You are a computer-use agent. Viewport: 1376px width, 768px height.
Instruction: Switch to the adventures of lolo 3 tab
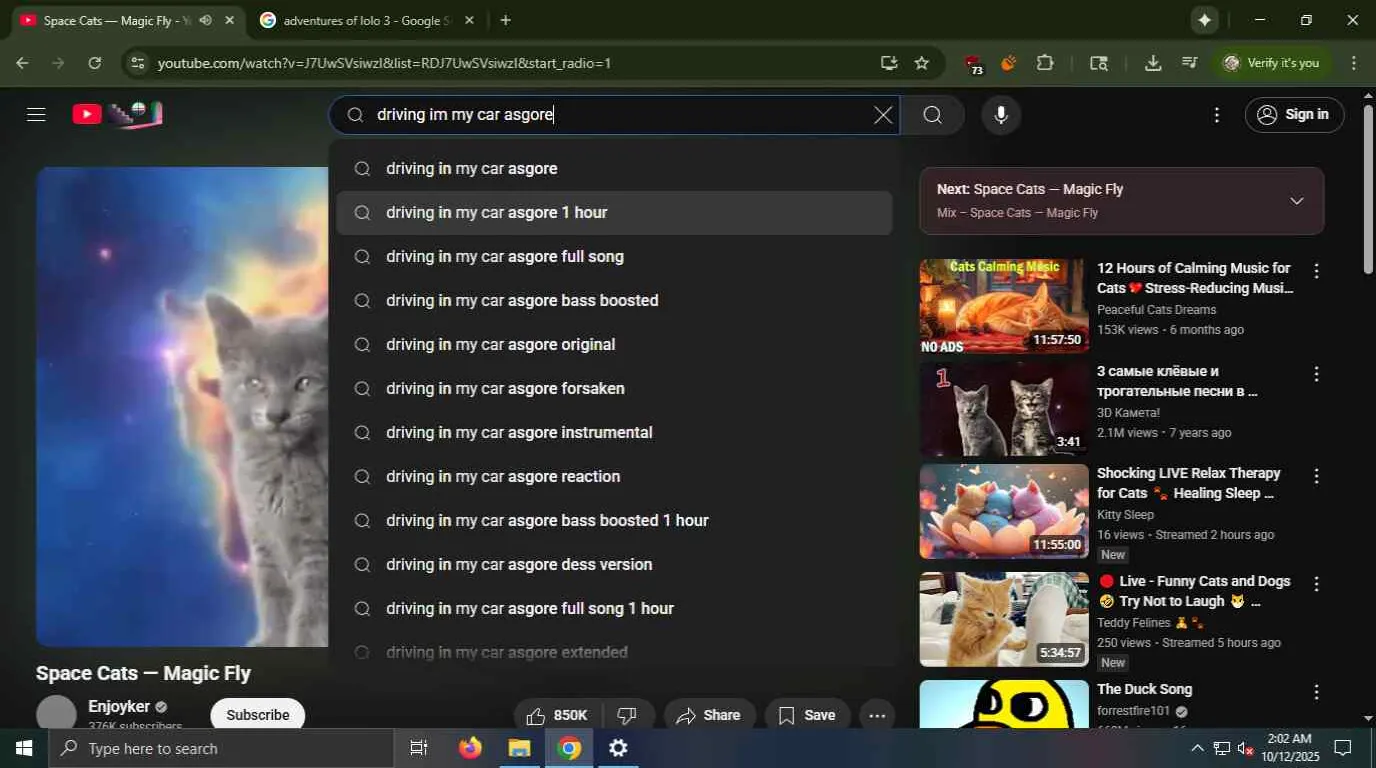pos(366,20)
